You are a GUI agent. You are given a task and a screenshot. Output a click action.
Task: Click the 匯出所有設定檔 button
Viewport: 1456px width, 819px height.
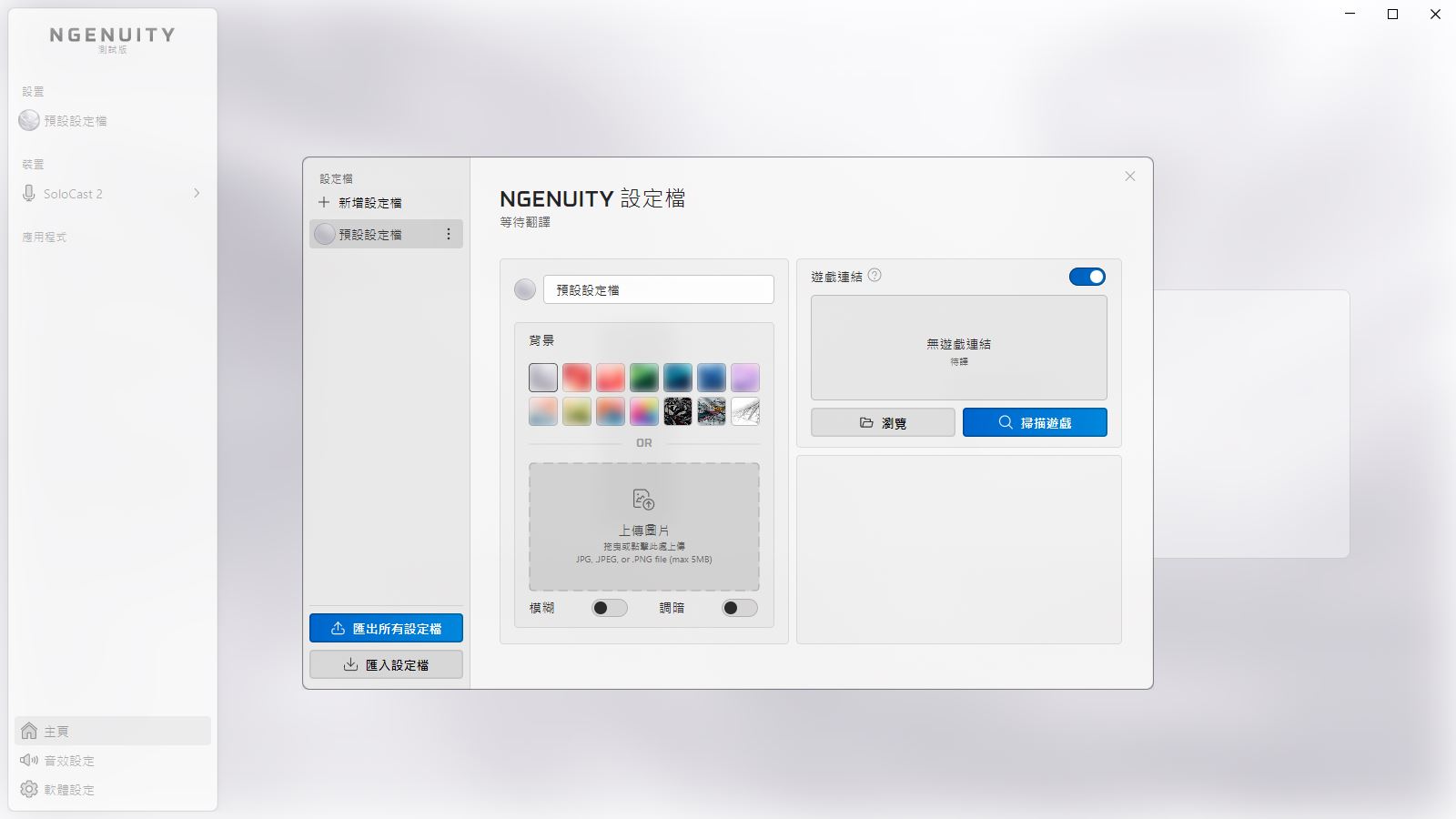click(x=386, y=628)
